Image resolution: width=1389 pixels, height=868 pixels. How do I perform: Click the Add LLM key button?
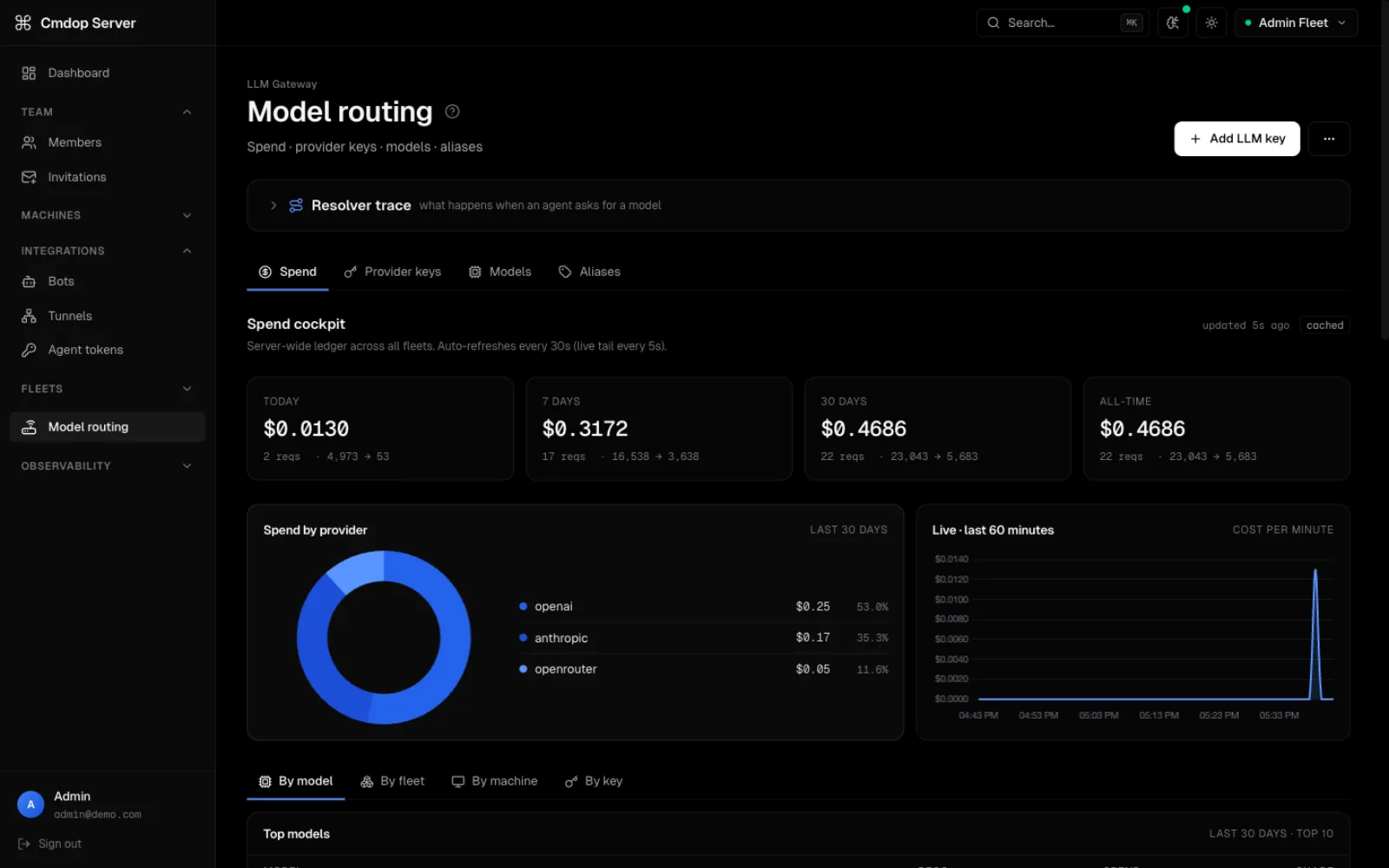[x=1237, y=139]
